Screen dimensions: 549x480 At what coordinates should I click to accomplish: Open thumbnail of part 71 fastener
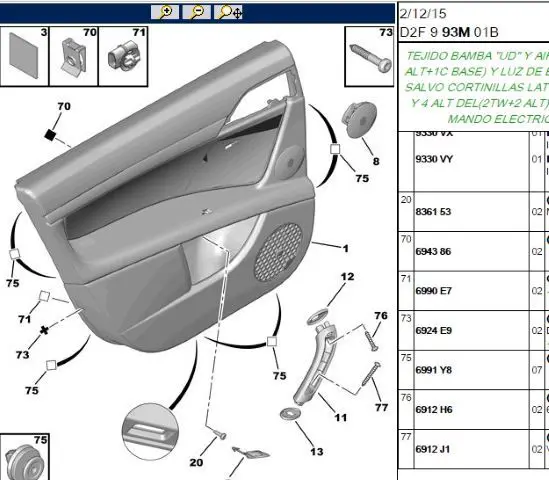pos(123,56)
